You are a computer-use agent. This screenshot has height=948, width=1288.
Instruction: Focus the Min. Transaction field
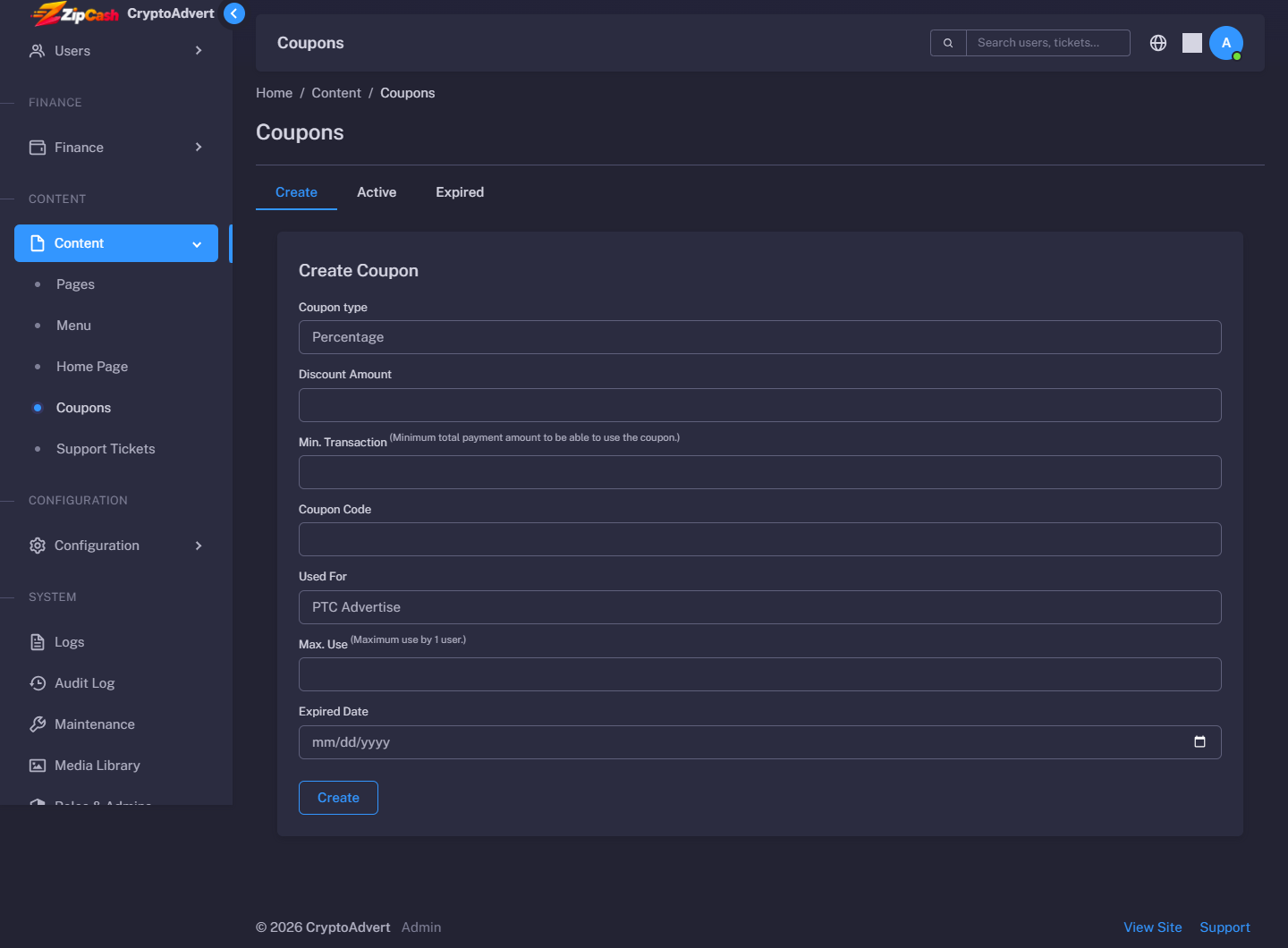[x=760, y=472]
